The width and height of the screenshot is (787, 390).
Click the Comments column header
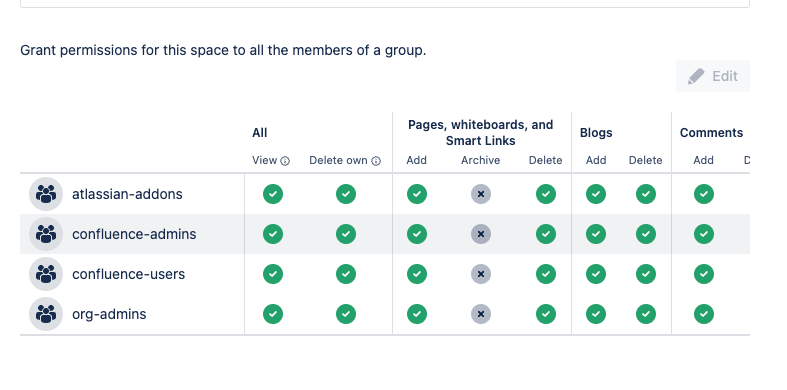click(x=711, y=133)
